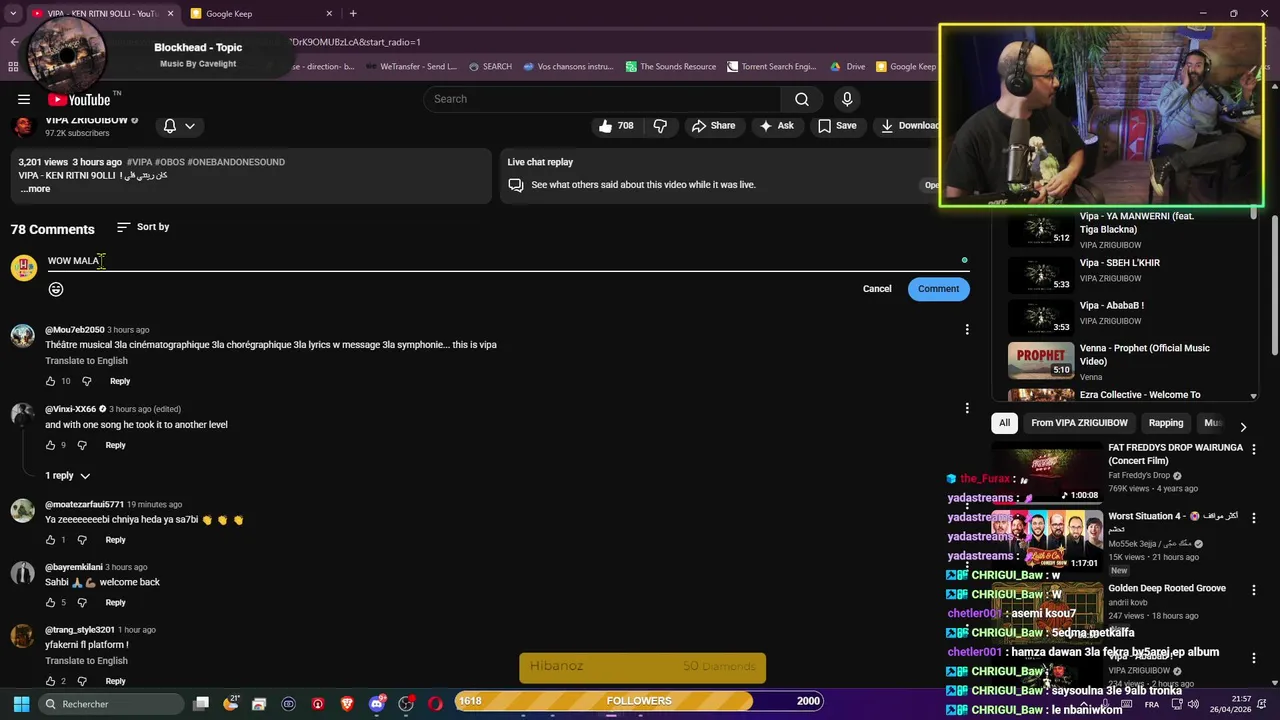The width and height of the screenshot is (1280, 720).
Task: Cancel the comment draft
Action: coord(877,289)
